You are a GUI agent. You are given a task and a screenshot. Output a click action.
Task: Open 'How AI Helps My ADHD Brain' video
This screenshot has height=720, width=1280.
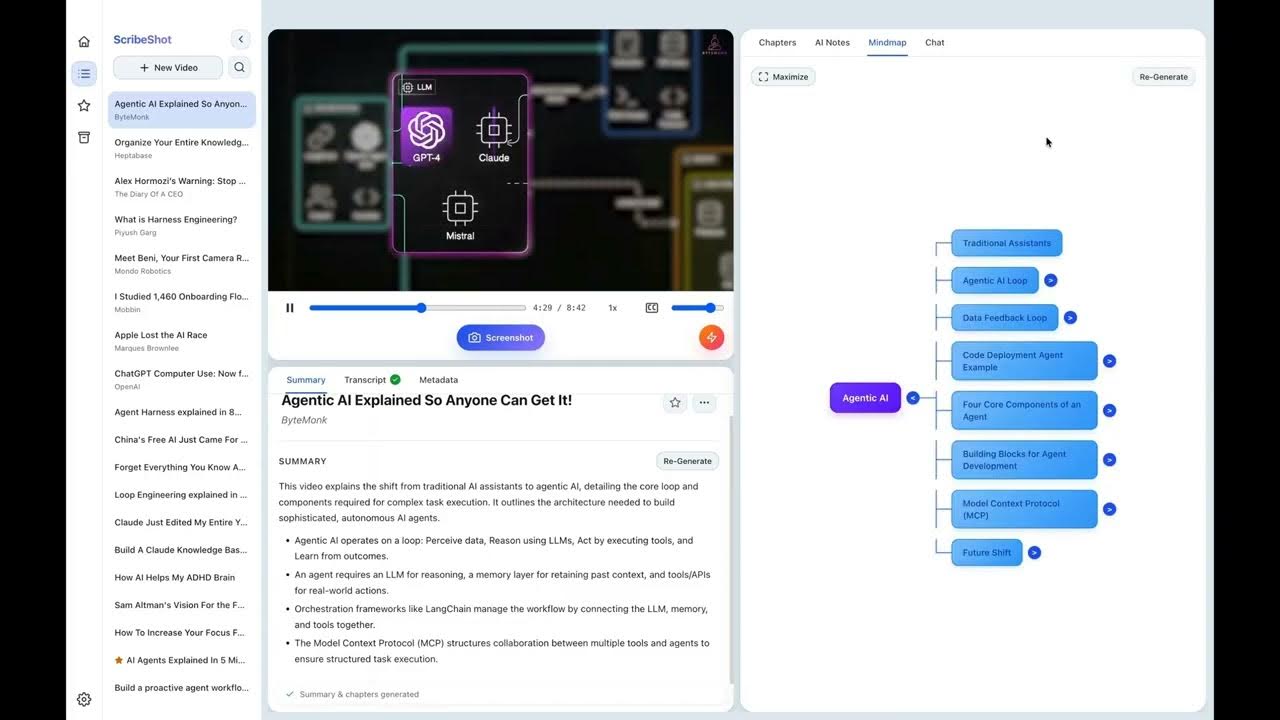pyautogui.click(x=182, y=578)
